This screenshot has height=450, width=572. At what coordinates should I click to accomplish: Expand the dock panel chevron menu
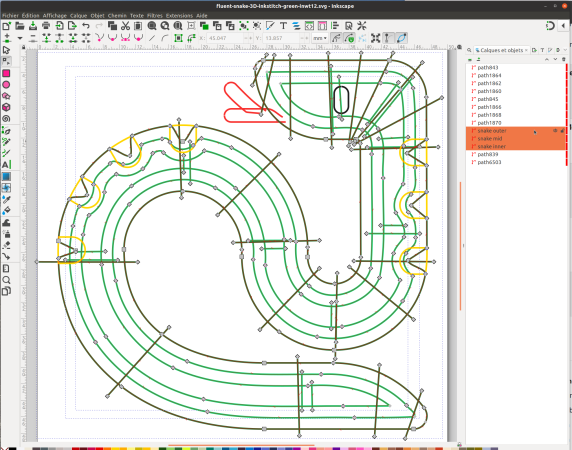(565, 50)
